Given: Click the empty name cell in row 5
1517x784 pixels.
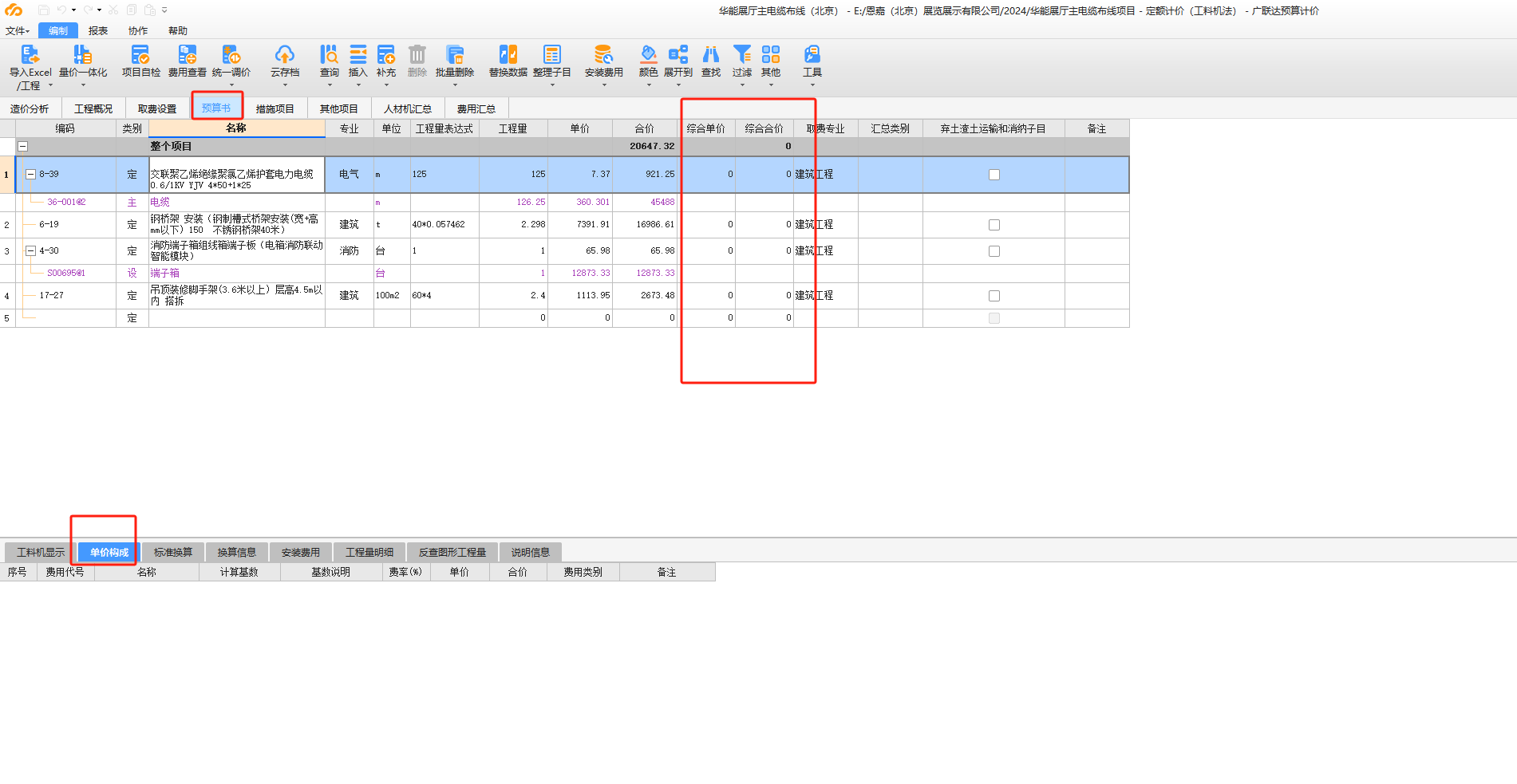Looking at the screenshot, I should click(237, 318).
